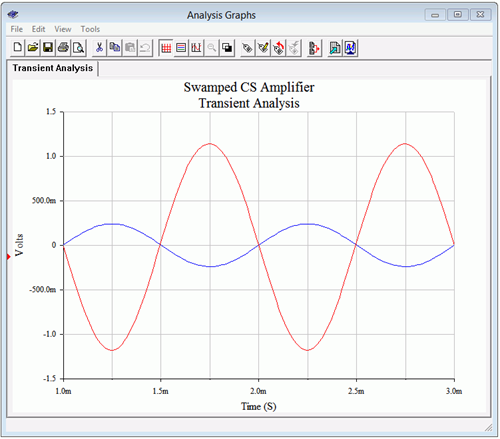Viewport: 500px width, 439px height.
Task: Click the red marker beside Volts axis
Action: (x=9, y=257)
